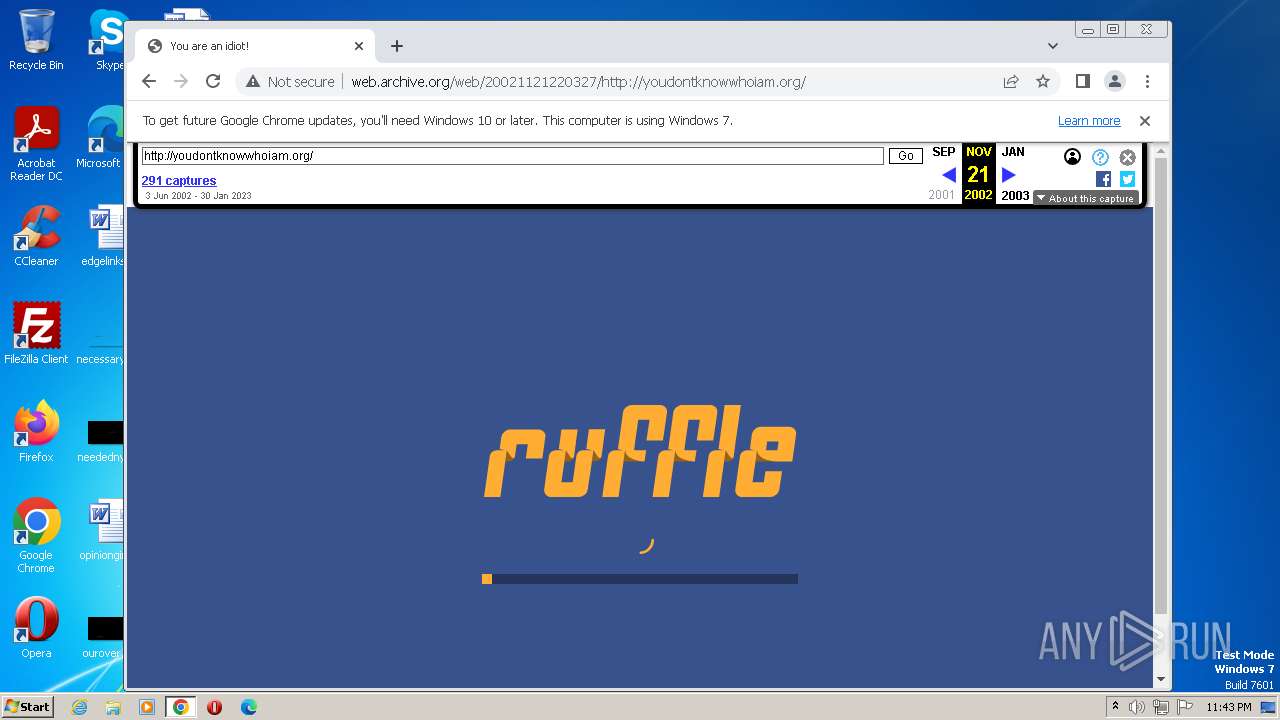Click the Ruffle loading progress bar
This screenshot has width=1280, height=720.
point(640,579)
